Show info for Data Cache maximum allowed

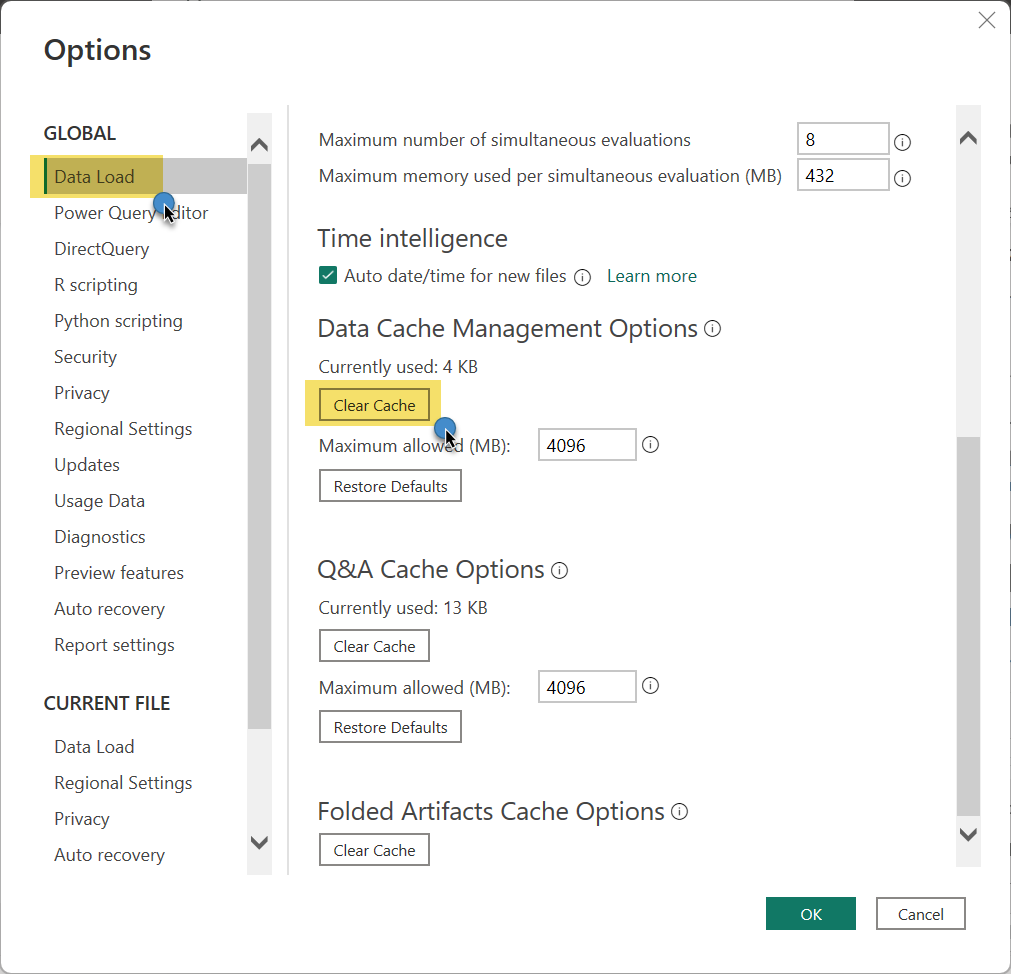click(x=651, y=445)
